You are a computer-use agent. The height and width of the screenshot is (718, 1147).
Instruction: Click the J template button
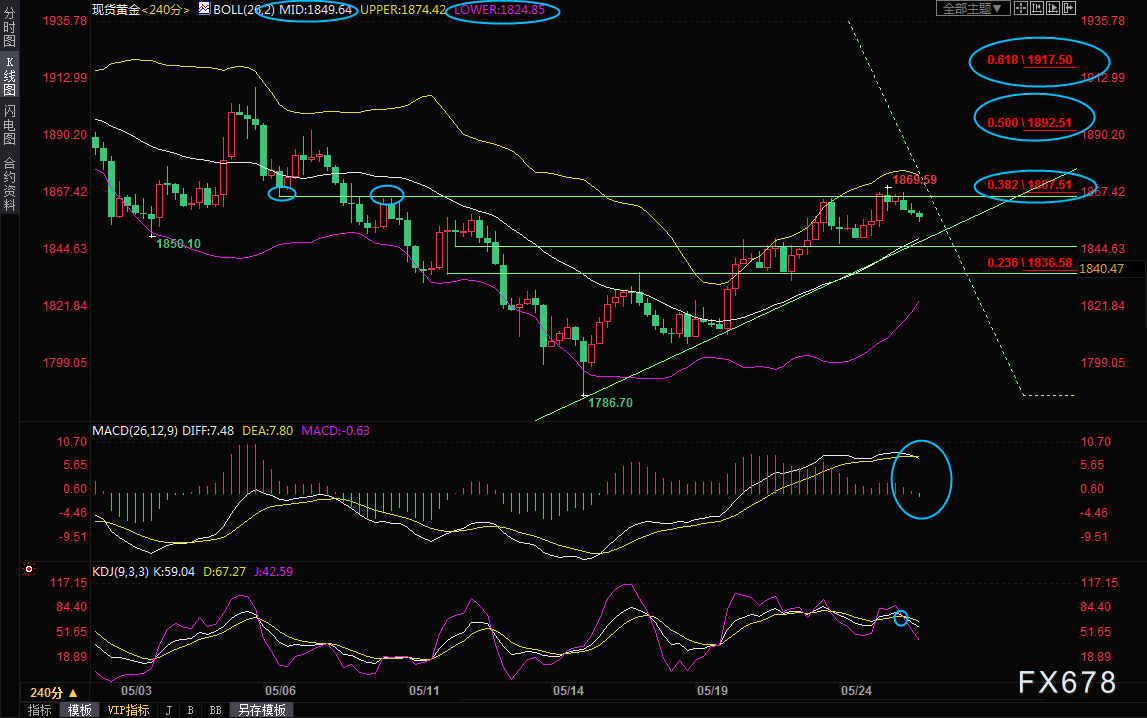[x=168, y=710]
